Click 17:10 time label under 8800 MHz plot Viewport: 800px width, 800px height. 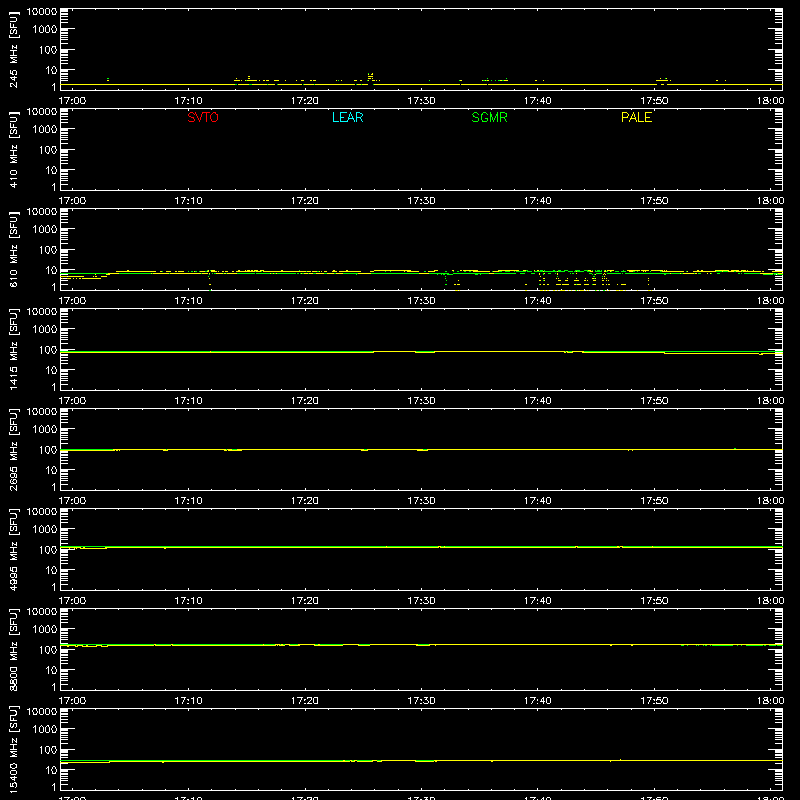(x=188, y=701)
